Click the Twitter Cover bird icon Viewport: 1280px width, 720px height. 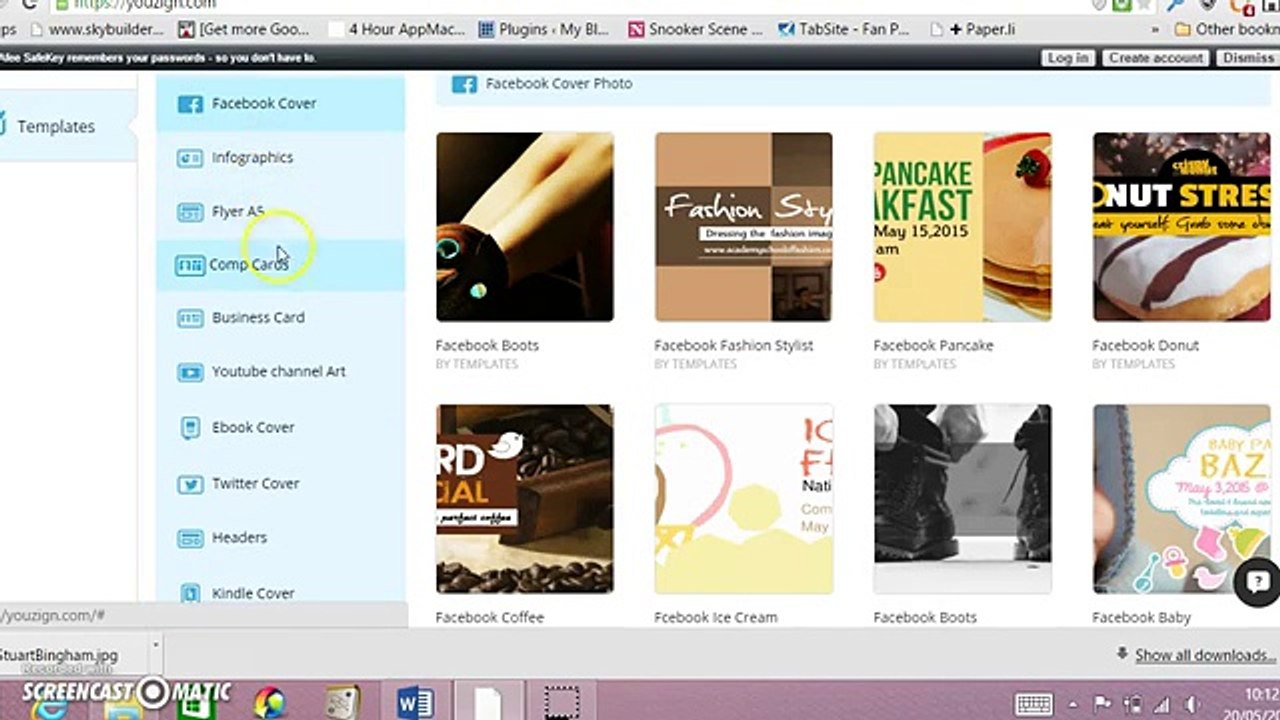tap(190, 484)
